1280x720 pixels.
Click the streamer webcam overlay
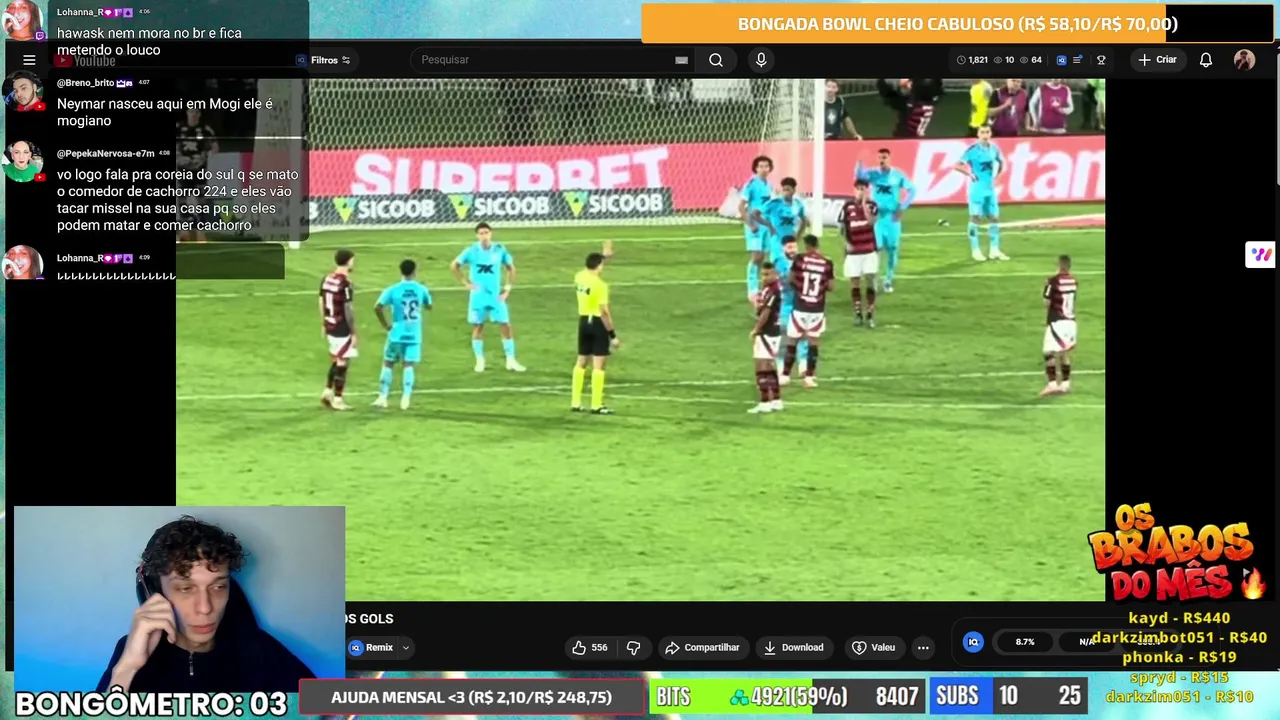pyautogui.click(x=180, y=598)
